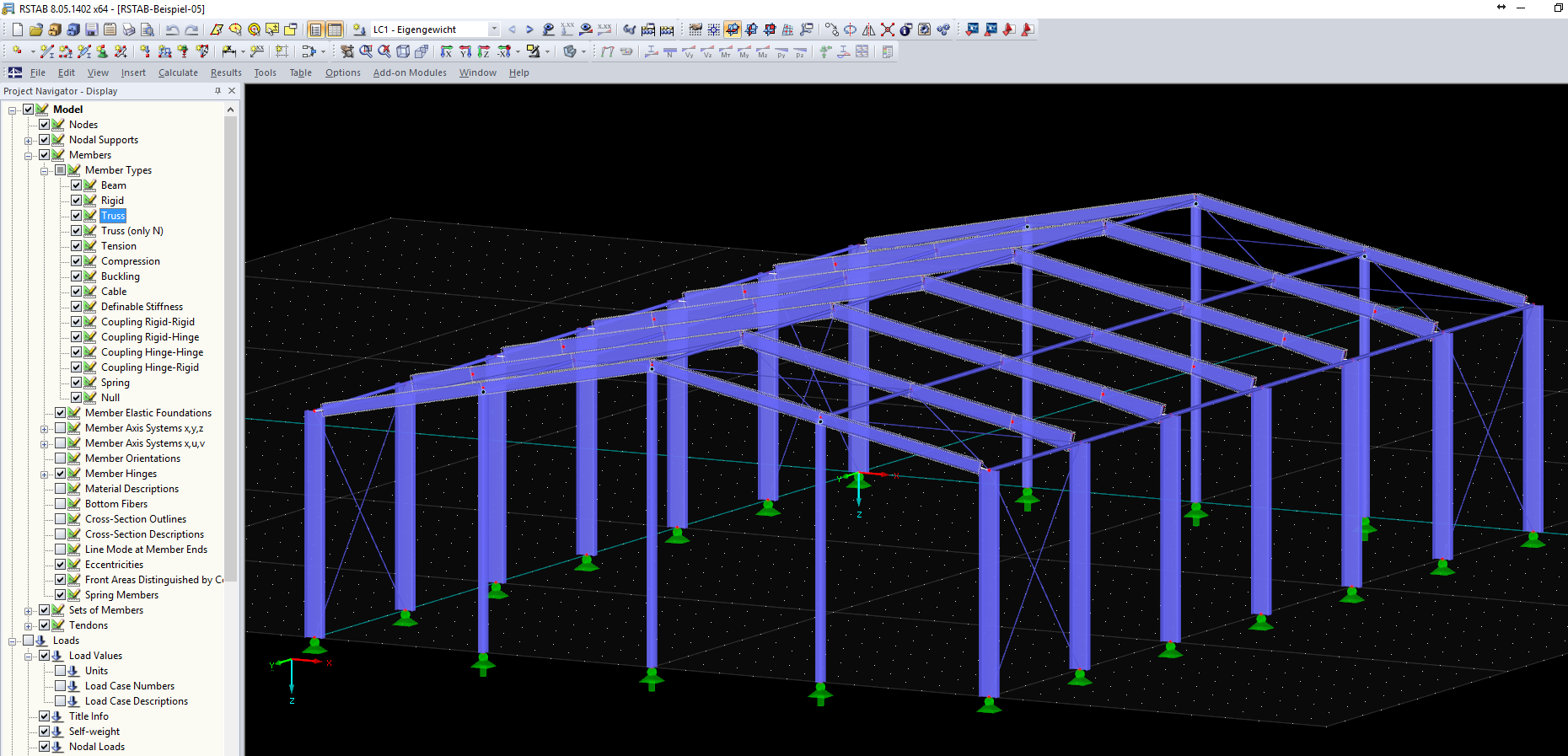Uncheck the Self-weight checkbox
The height and width of the screenshot is (756, 1568).
click(45, 732)
